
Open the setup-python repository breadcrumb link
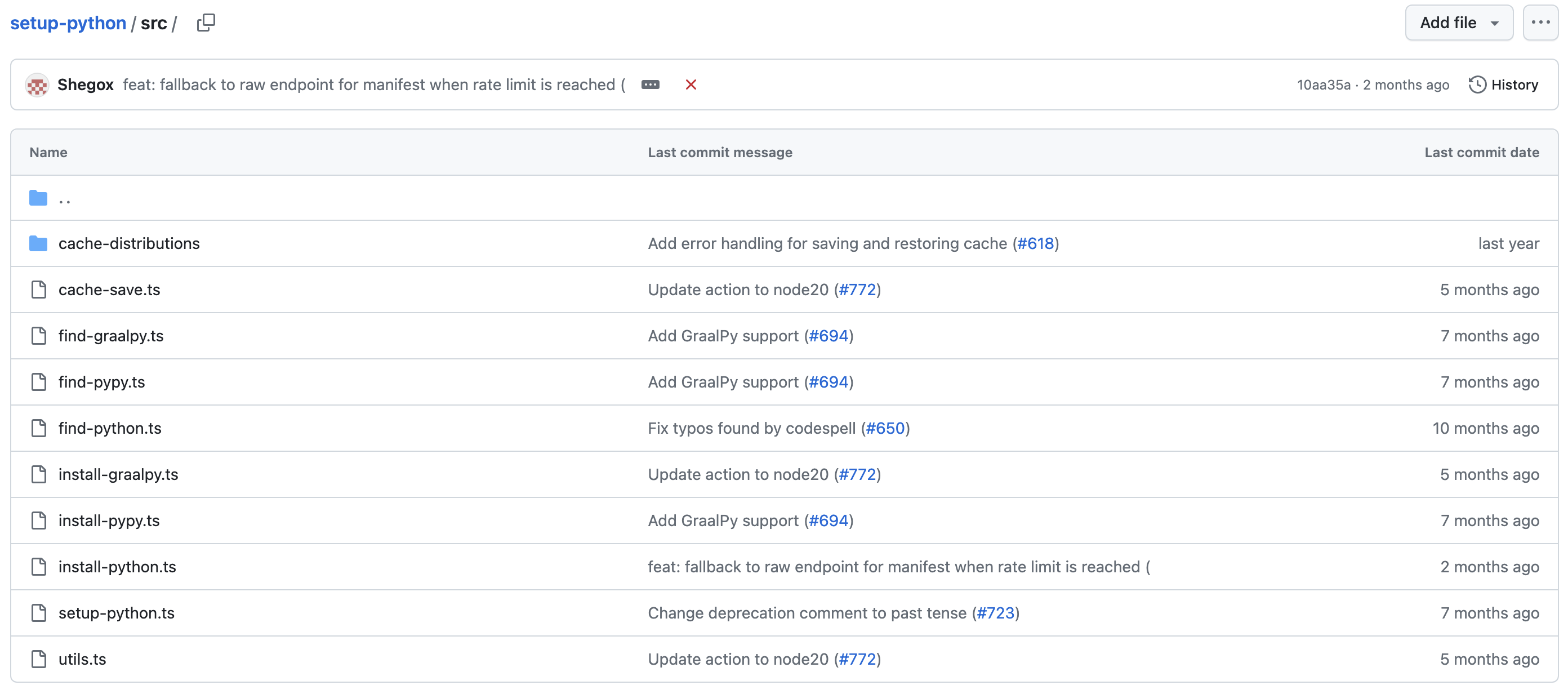tap(68, 23)
